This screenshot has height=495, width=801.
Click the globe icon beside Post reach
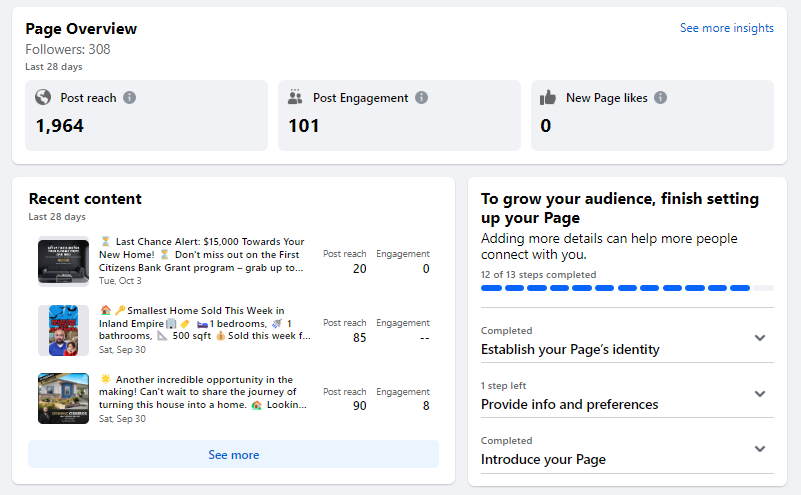[43, 98]
